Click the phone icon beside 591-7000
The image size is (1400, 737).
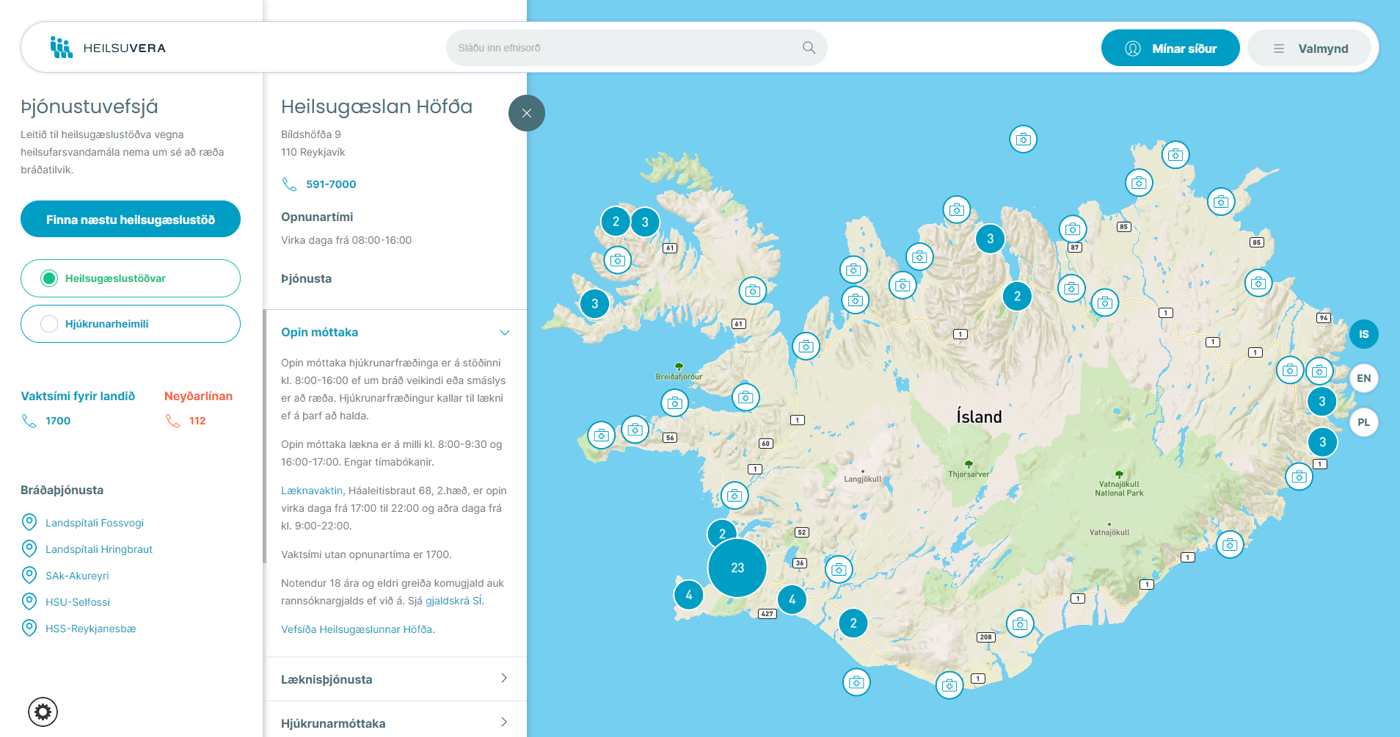click(290, 185)
